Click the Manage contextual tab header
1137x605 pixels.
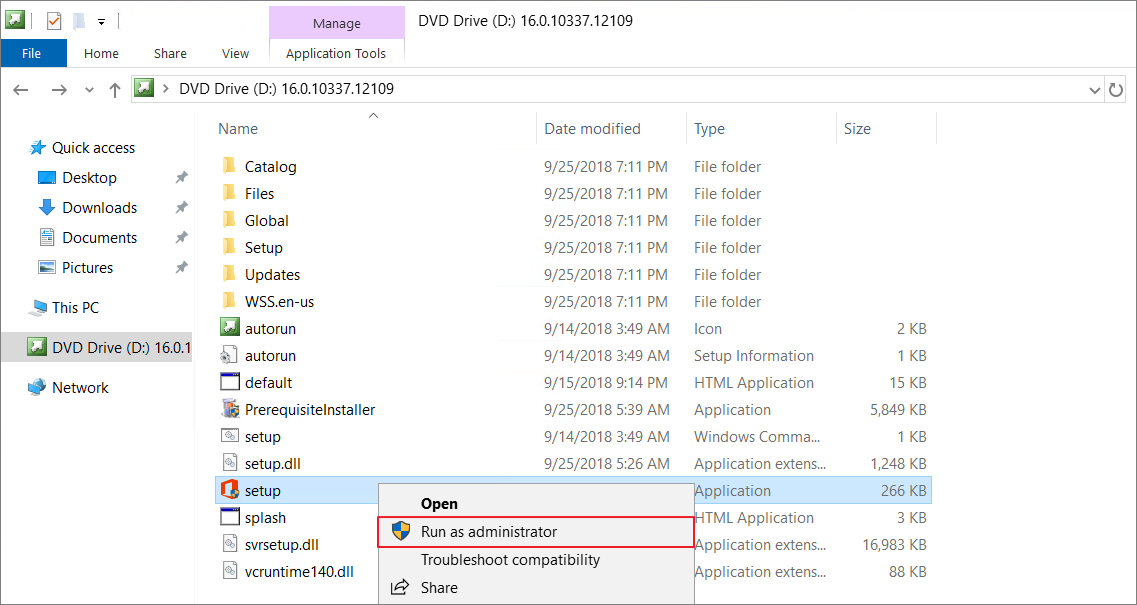[x=336, y=23]
